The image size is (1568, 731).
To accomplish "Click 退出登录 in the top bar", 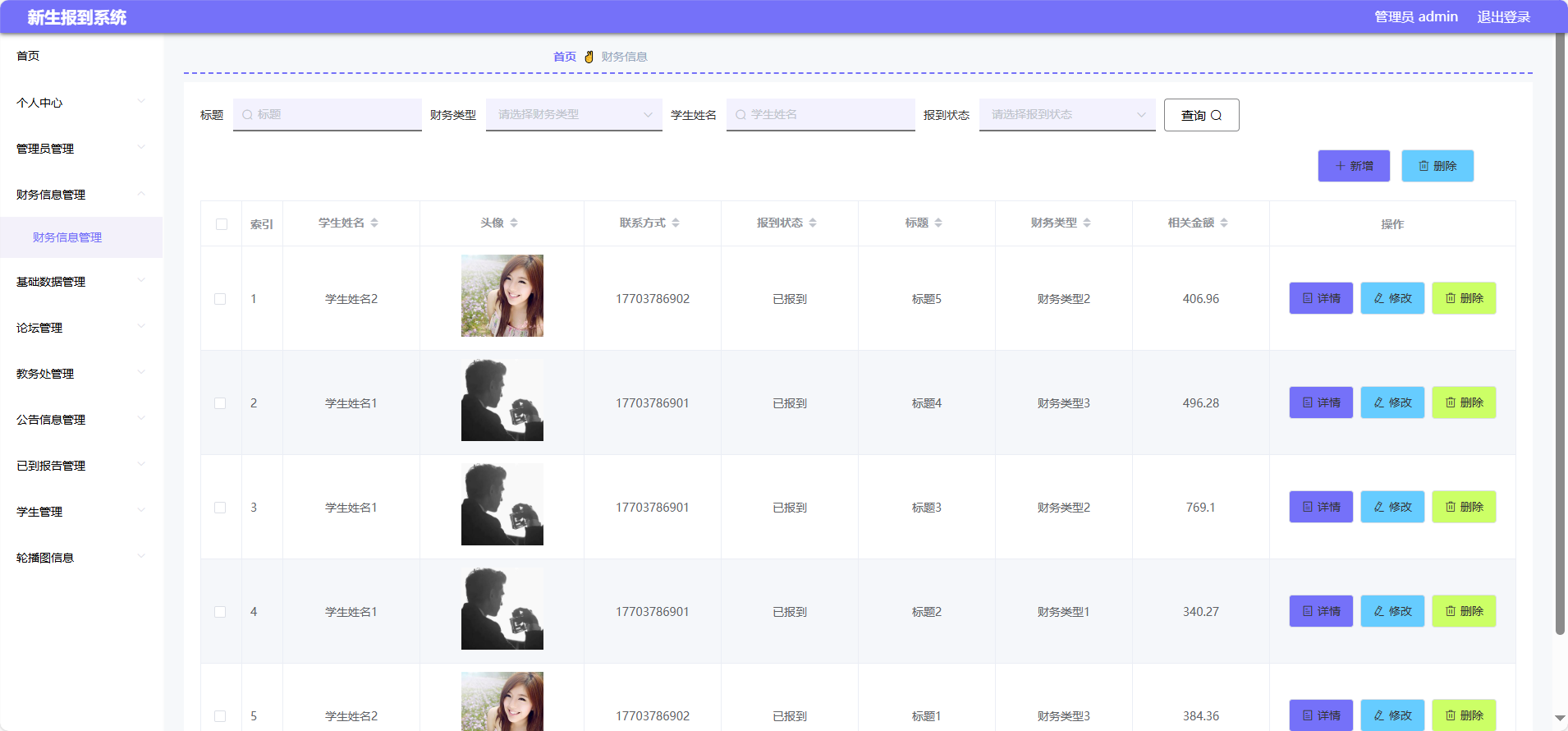I will pos(1504,17).
